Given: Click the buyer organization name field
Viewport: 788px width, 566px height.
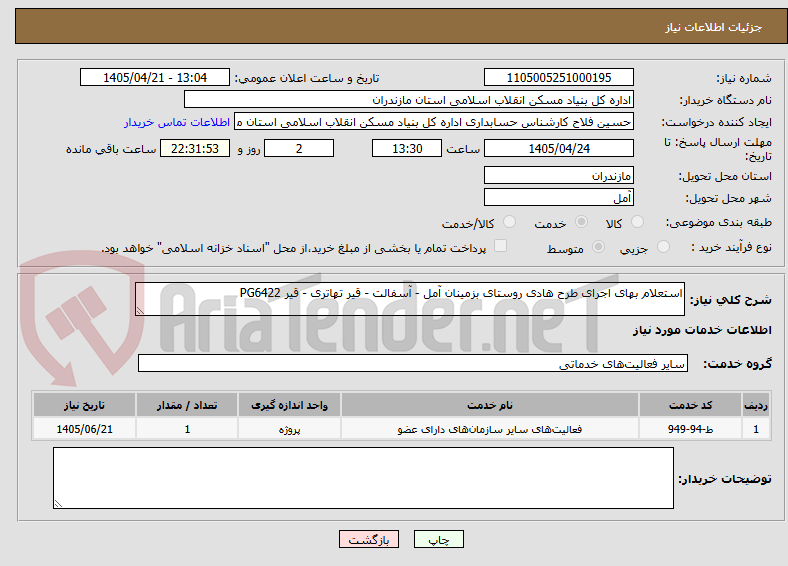Looking at the screenshot, I should 409,100.
